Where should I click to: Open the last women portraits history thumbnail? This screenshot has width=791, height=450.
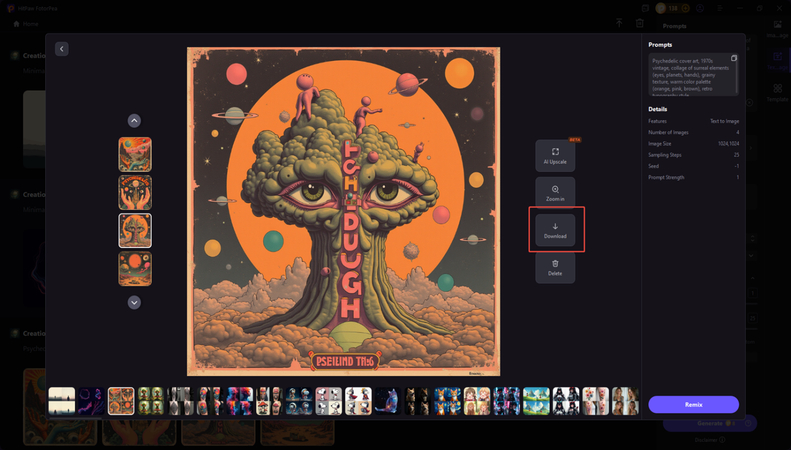tap(626, 401)
